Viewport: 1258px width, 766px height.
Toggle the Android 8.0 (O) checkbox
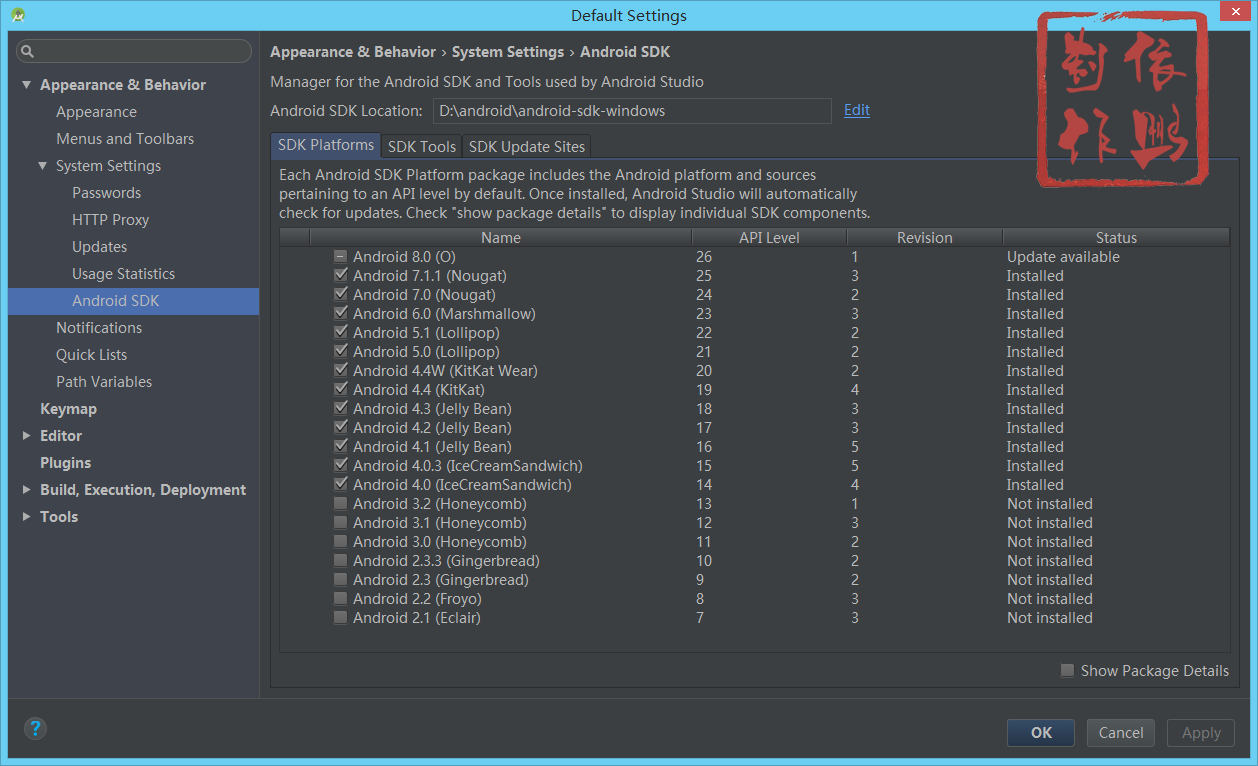[x=341, y=257]
